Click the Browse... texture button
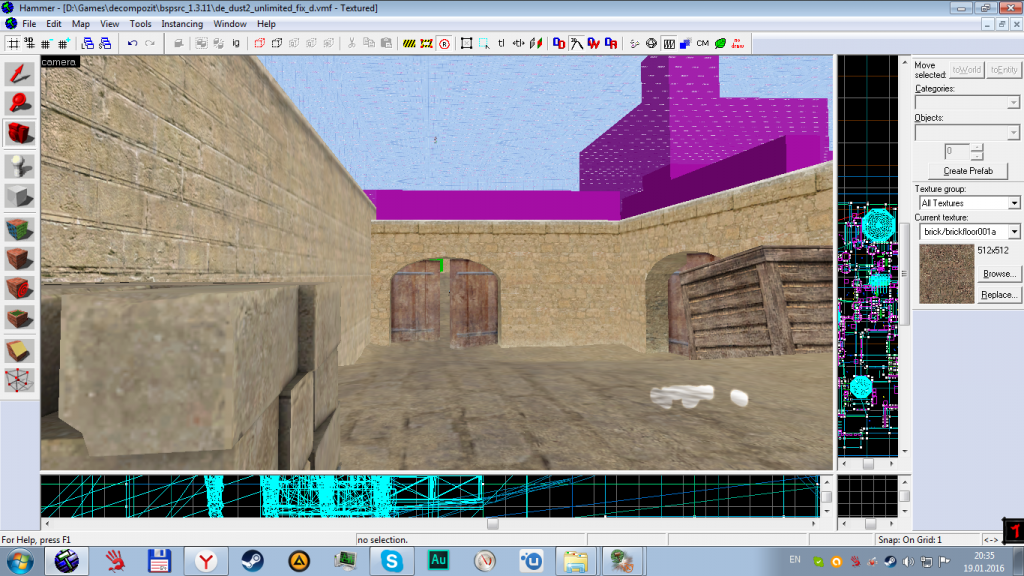This screenshot has height=576, width=1024. pyautogui.click(x=998, y=273)
